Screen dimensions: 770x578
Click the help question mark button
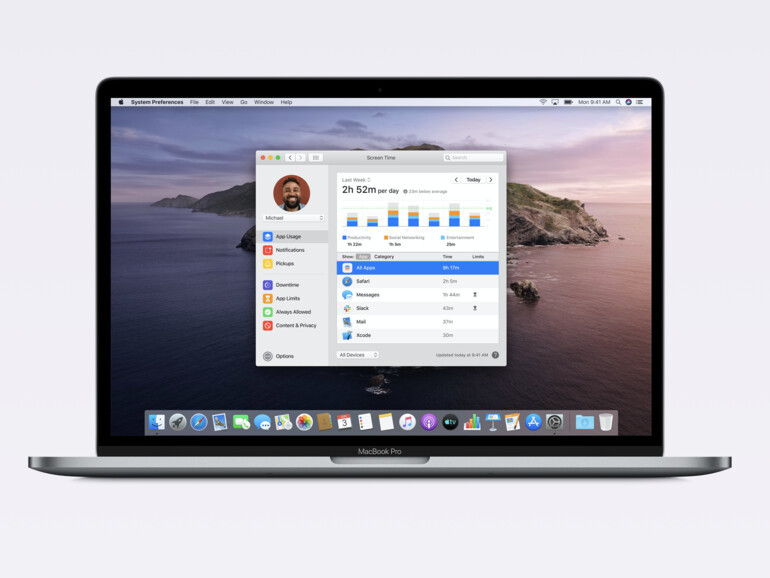point(495,355)
